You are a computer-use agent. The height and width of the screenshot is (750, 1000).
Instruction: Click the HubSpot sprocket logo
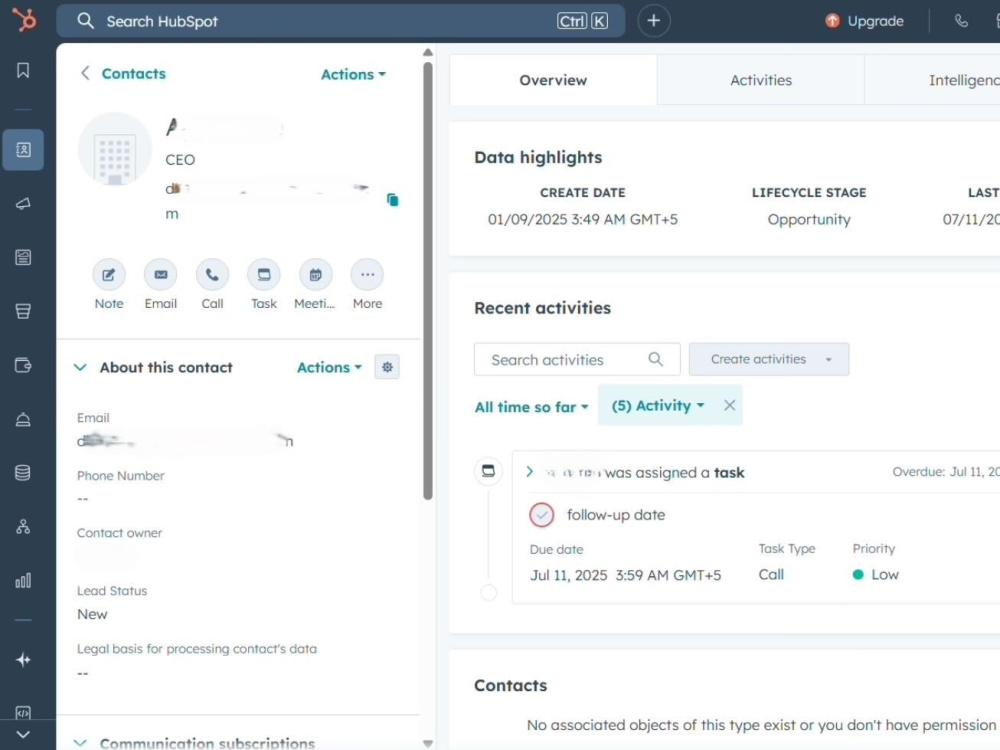[x=24, y=20]
